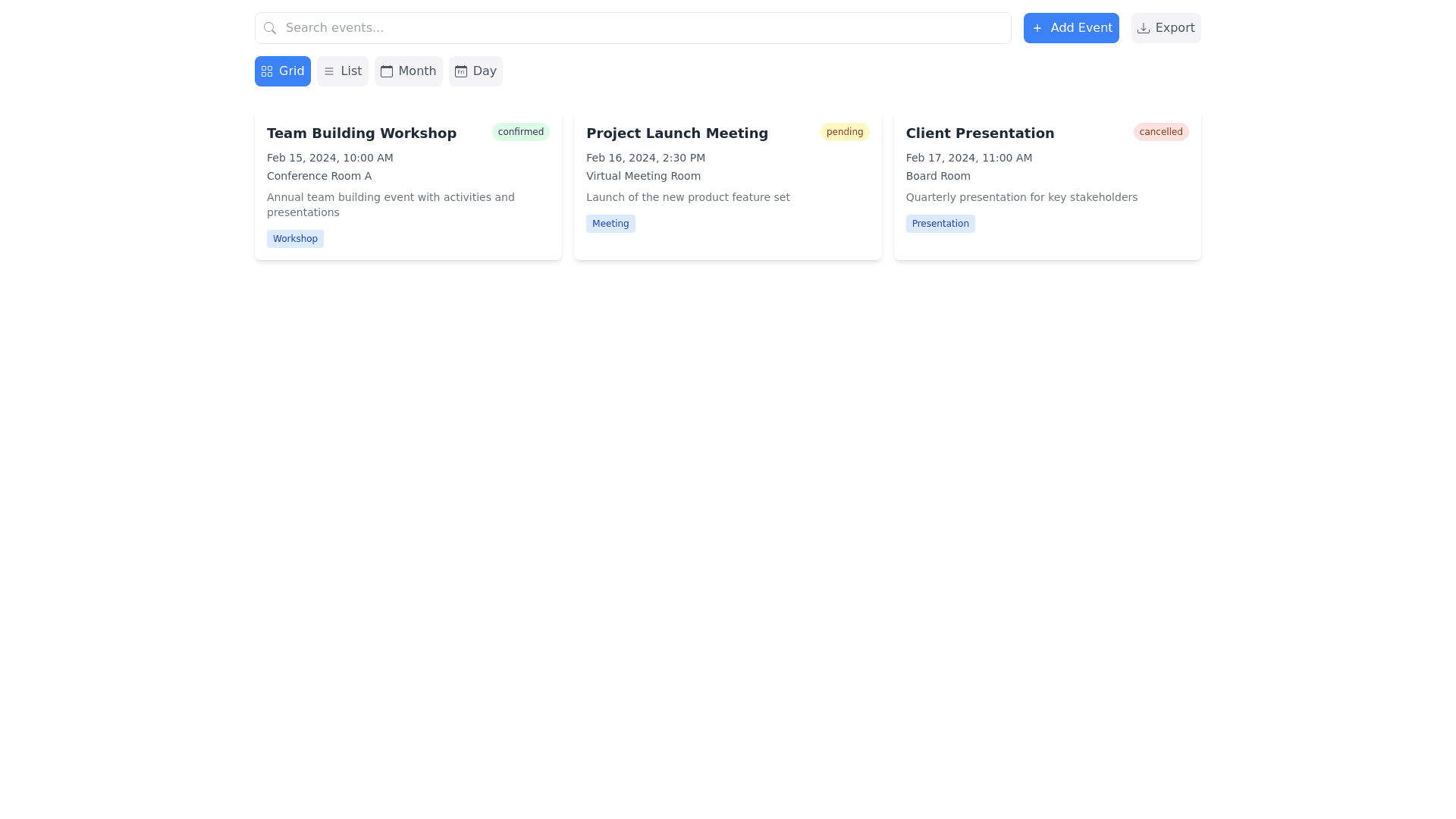Click the plus icon in Add Event
The image size is (1456, 819).
(1037, 28)
